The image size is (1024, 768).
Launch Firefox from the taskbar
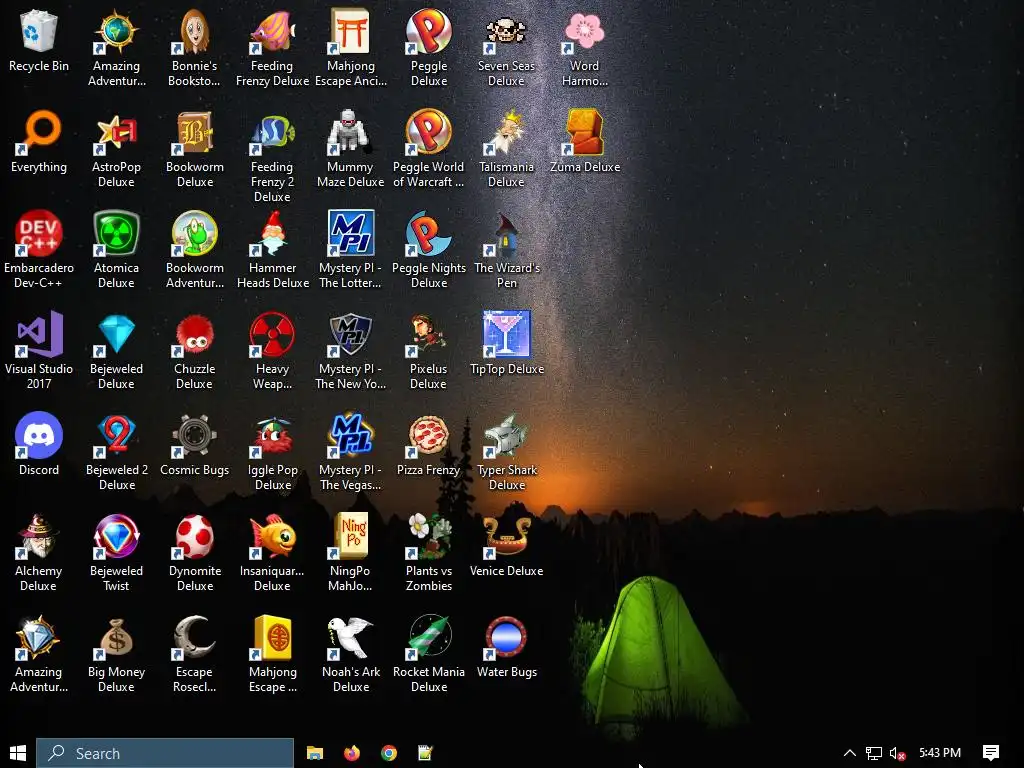[x=351, y=753]
